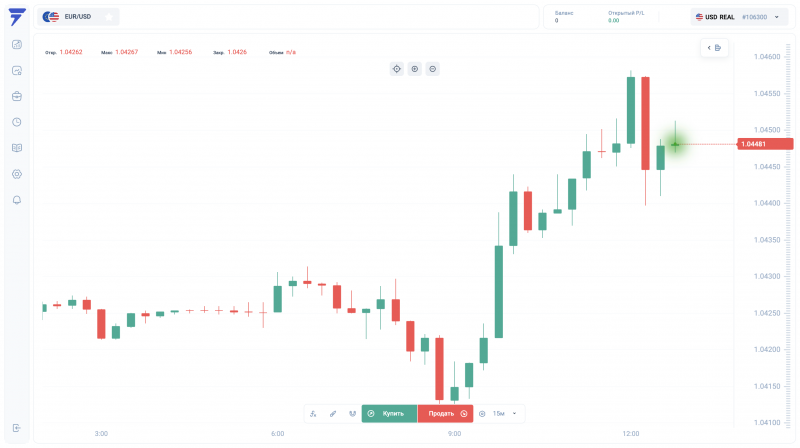Open the notifications bell icon

17,200
